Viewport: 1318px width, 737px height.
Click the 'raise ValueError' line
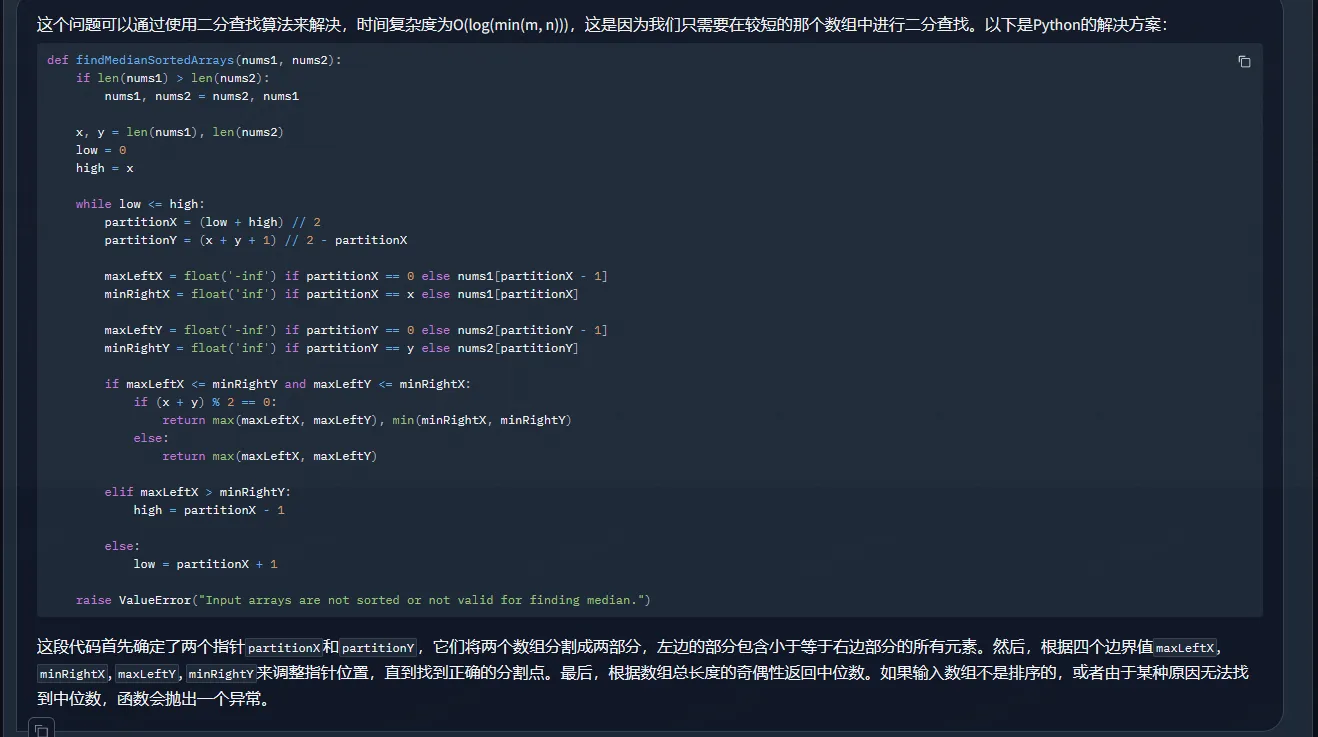pyautogui.click(x=363, y=600)
